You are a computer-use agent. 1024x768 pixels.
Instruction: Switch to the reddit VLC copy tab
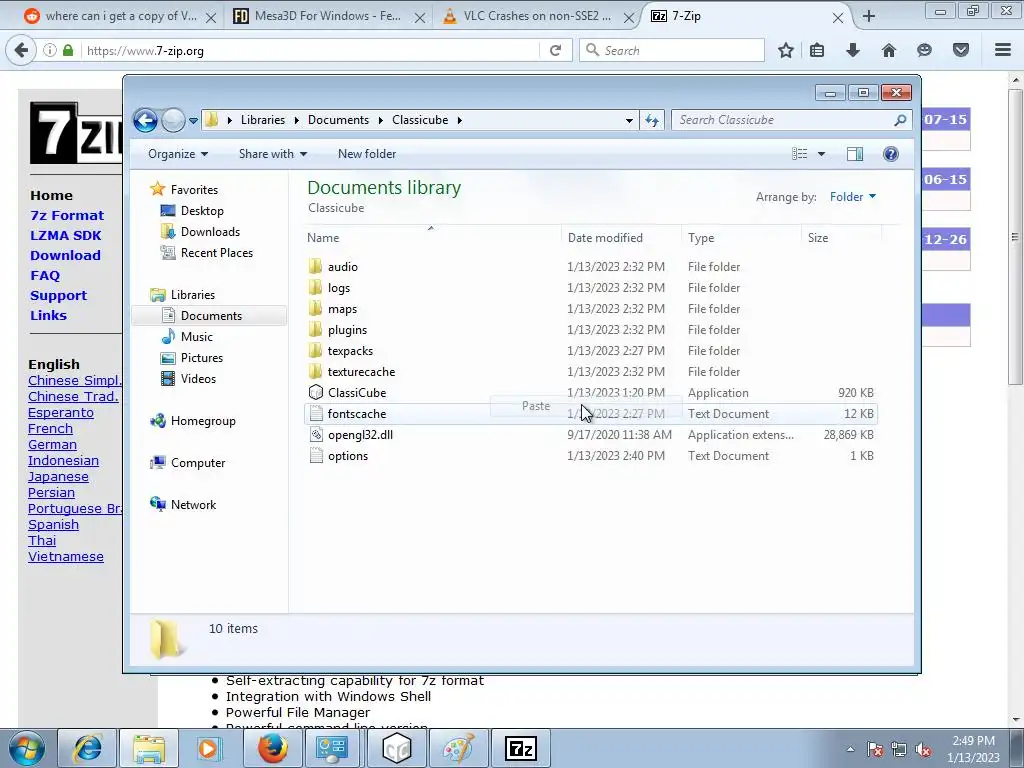pos(119,16)
